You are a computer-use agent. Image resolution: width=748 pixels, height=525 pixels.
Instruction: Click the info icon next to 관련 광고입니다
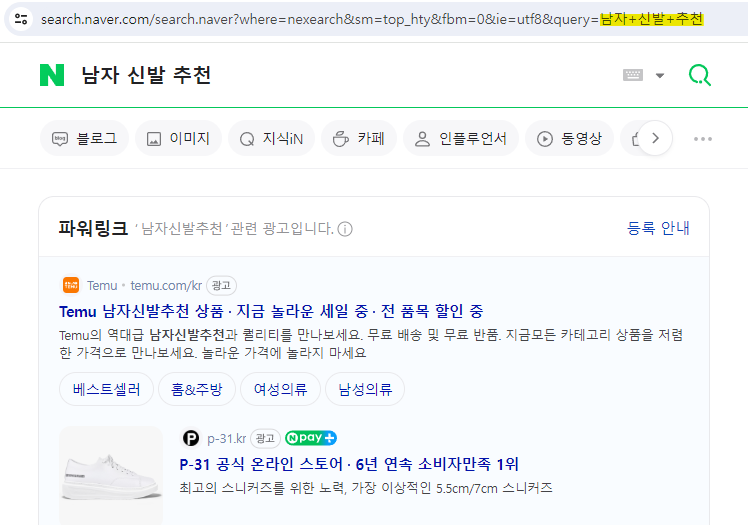tap(345, 229)
